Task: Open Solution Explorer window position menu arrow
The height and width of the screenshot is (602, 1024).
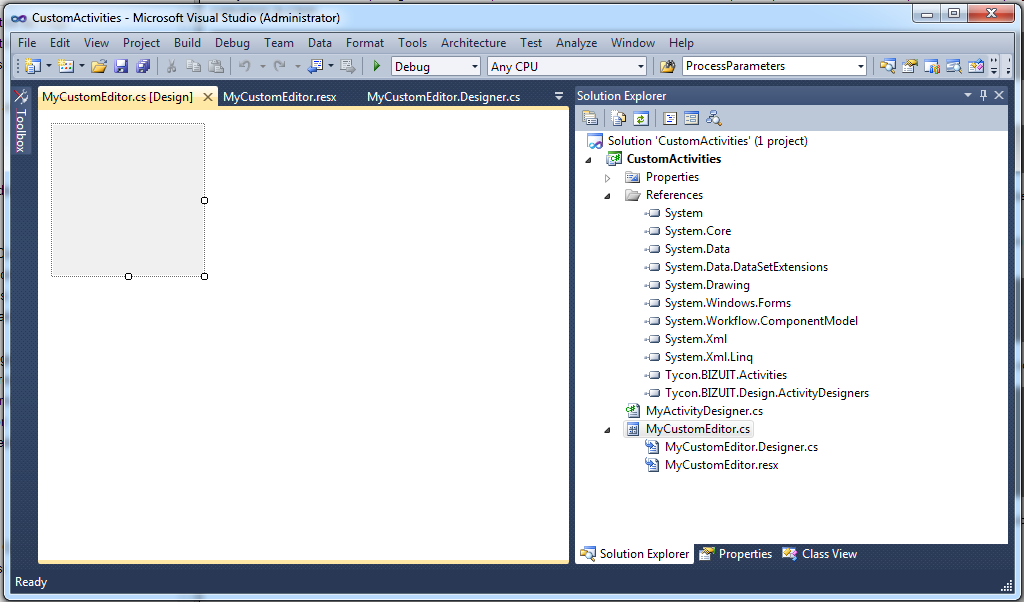Action: 968,95
